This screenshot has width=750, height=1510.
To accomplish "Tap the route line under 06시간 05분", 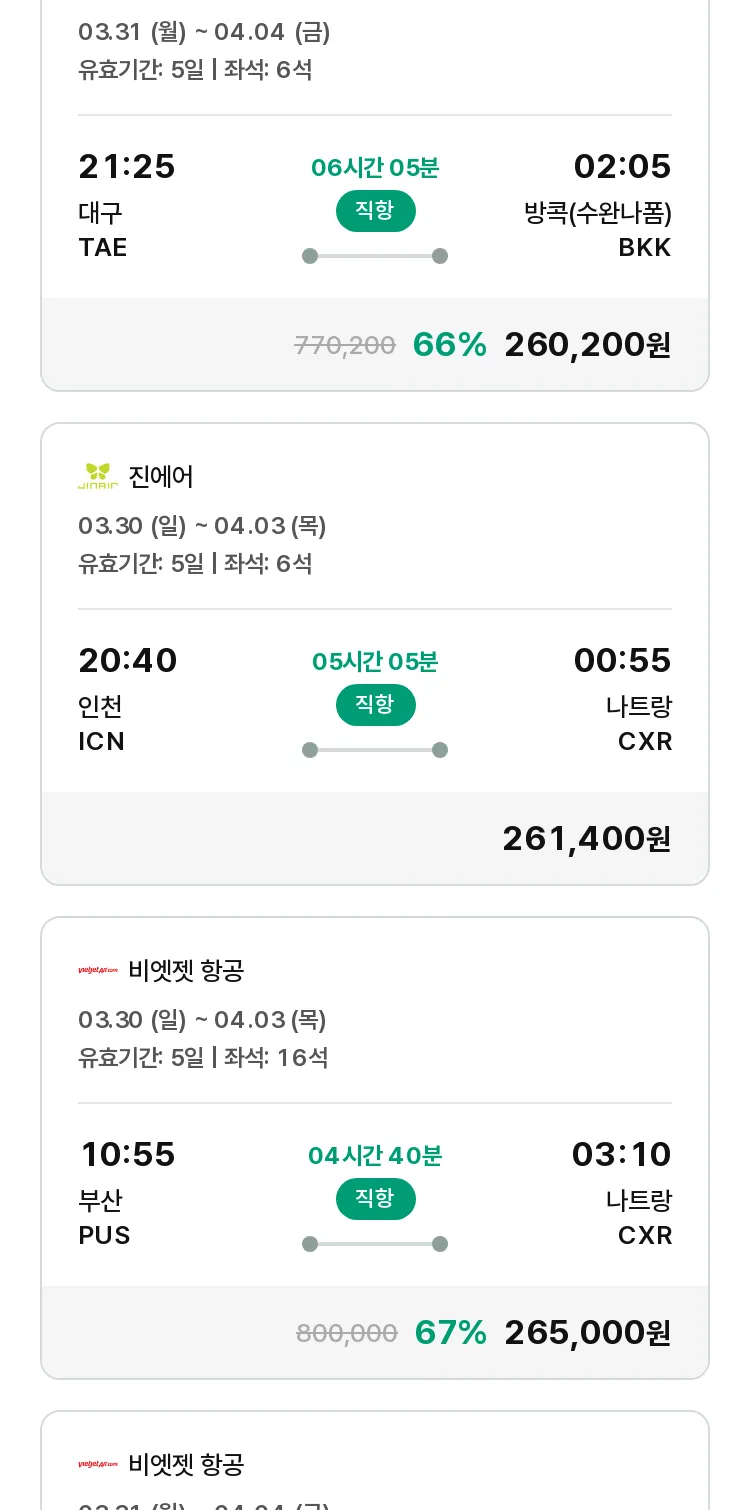I will tap(375, 256).
